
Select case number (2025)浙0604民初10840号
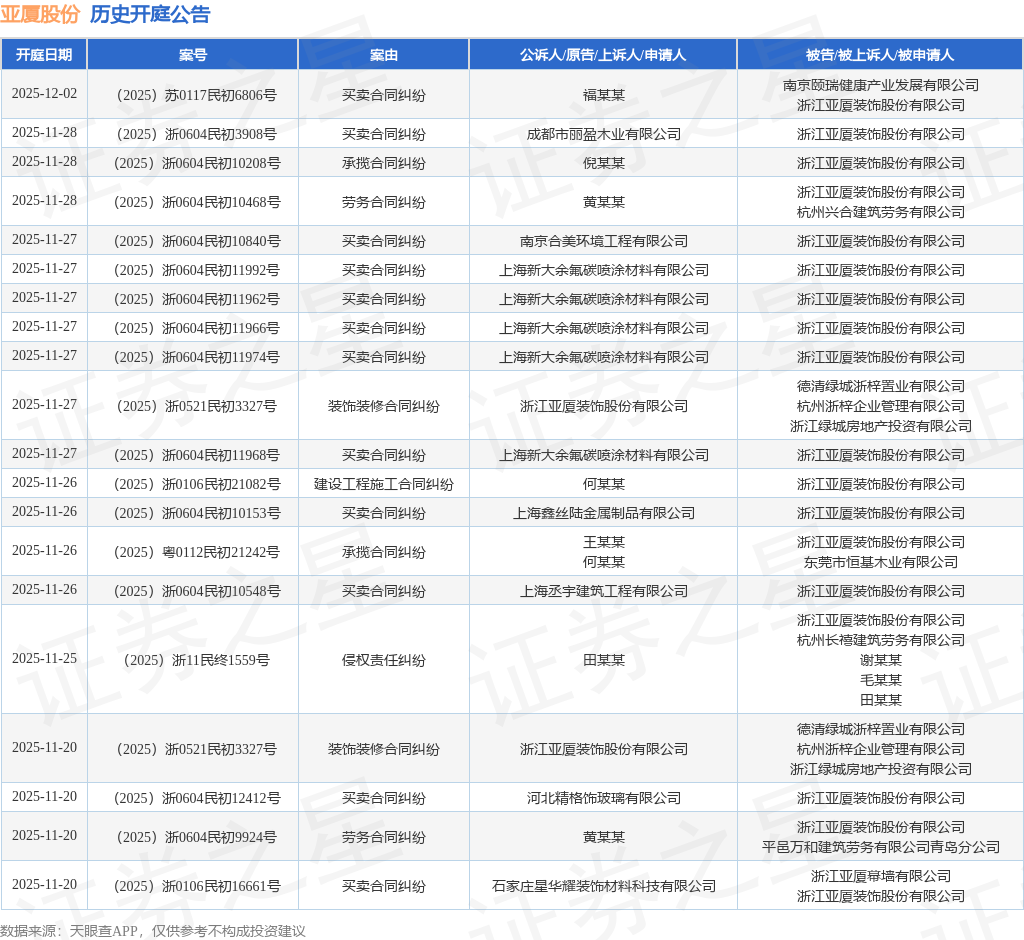(x=197, y=242)
